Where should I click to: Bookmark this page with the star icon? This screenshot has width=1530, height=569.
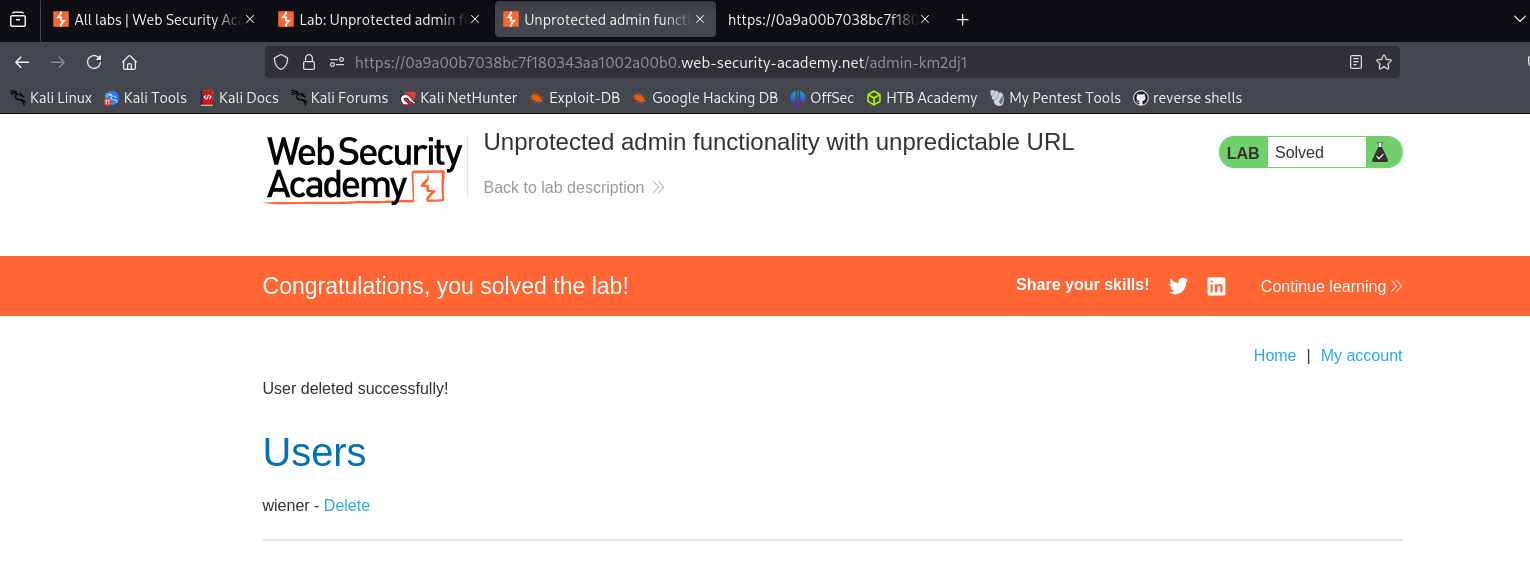pyautogui.click(x=1384, y=62)
